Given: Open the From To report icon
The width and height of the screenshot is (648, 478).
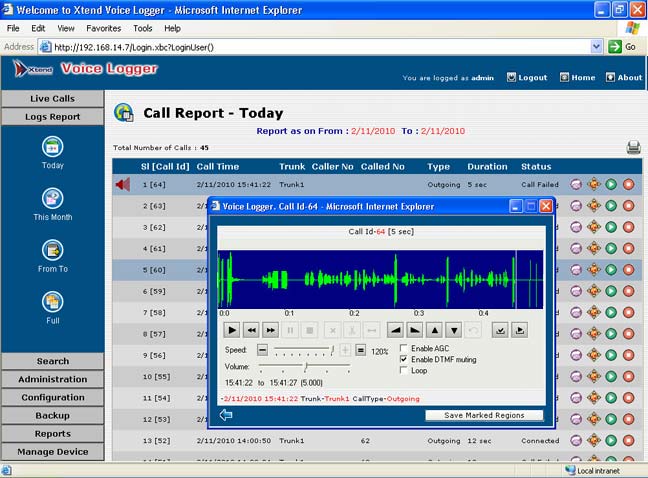Looking at the screenshot, I should click(52, 250).
